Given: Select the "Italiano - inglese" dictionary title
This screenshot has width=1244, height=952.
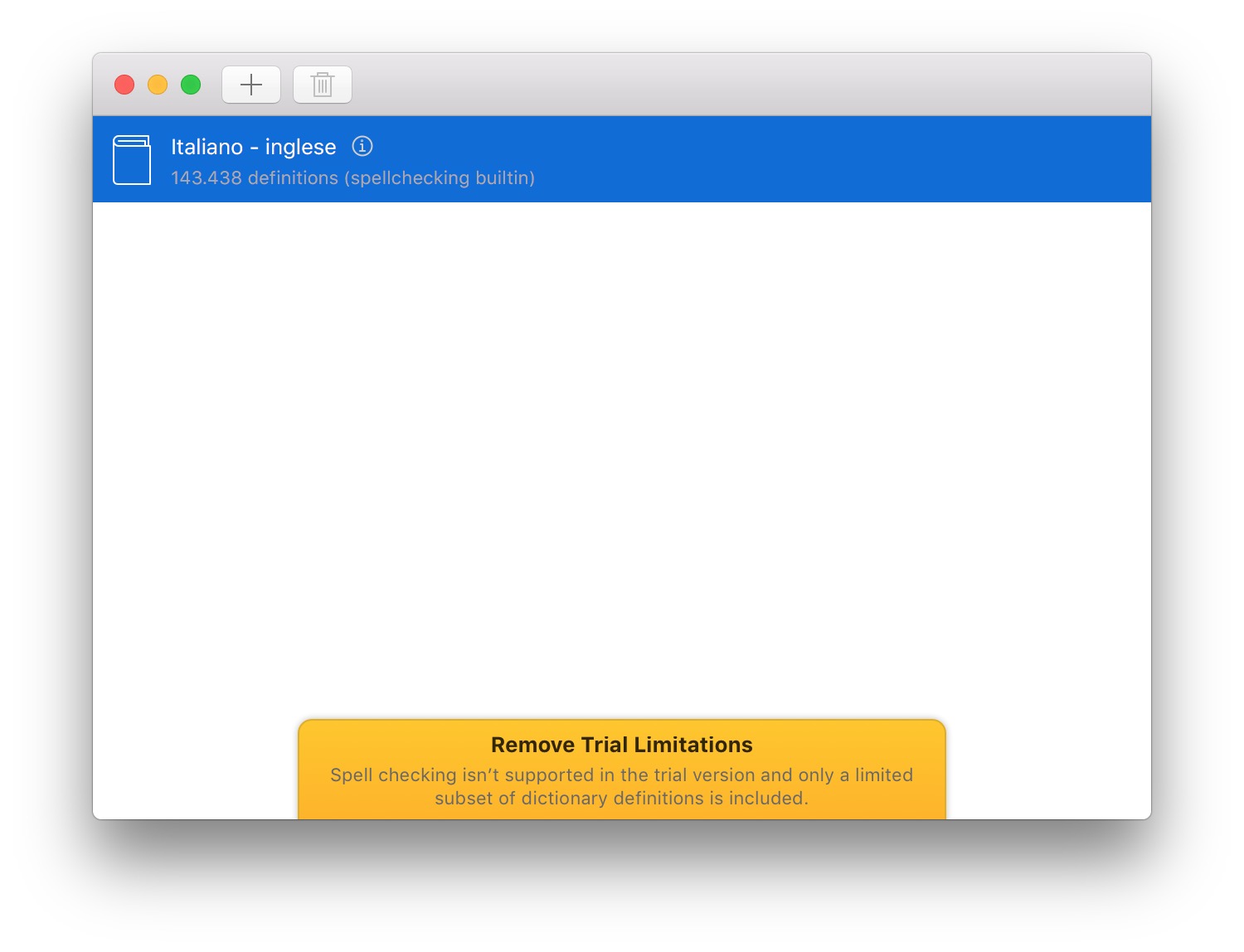Looking at the screenshot, I should click(x=254, y=147).
